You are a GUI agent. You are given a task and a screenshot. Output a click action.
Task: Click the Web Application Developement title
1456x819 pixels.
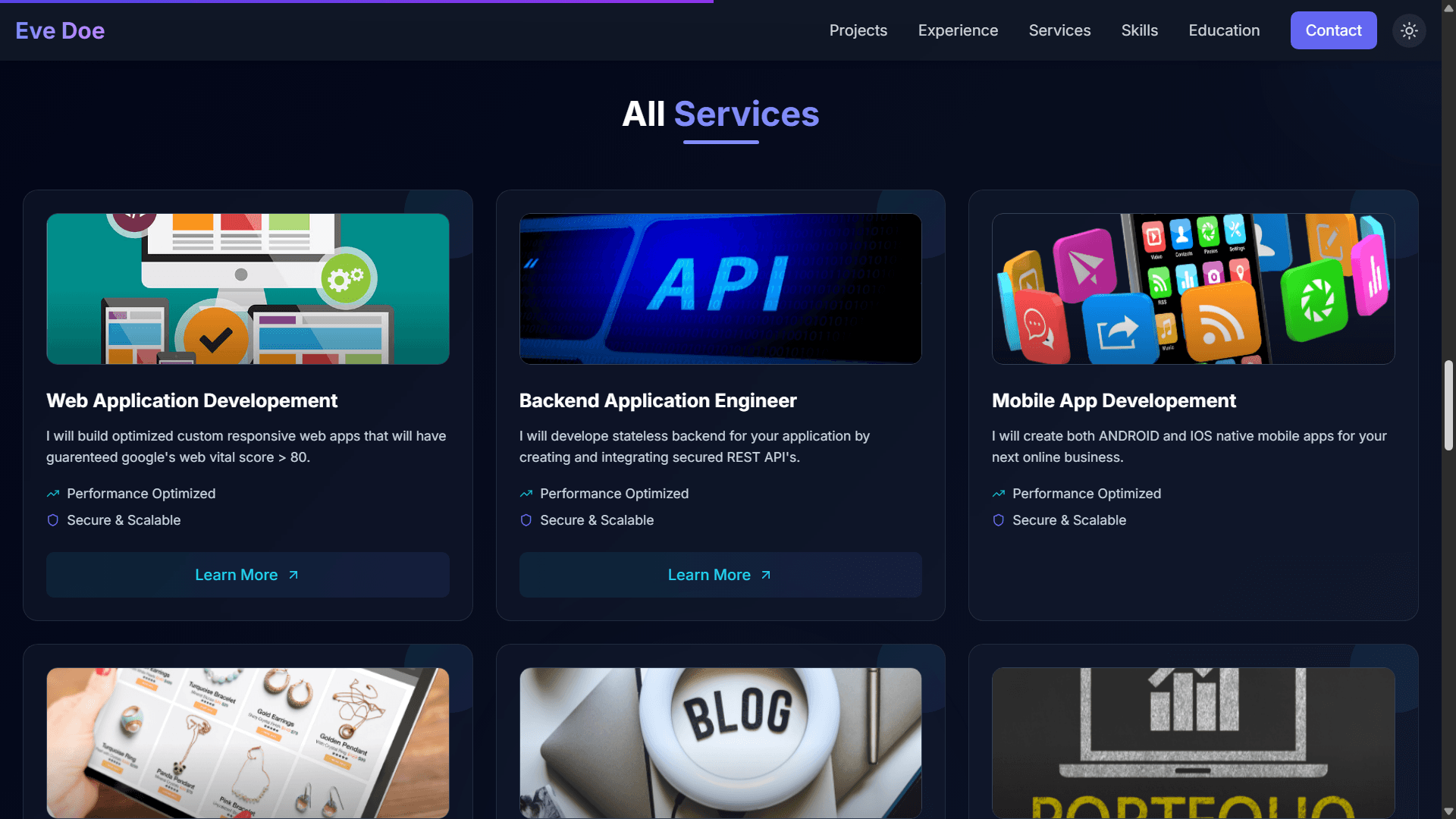tap(192, 400)
